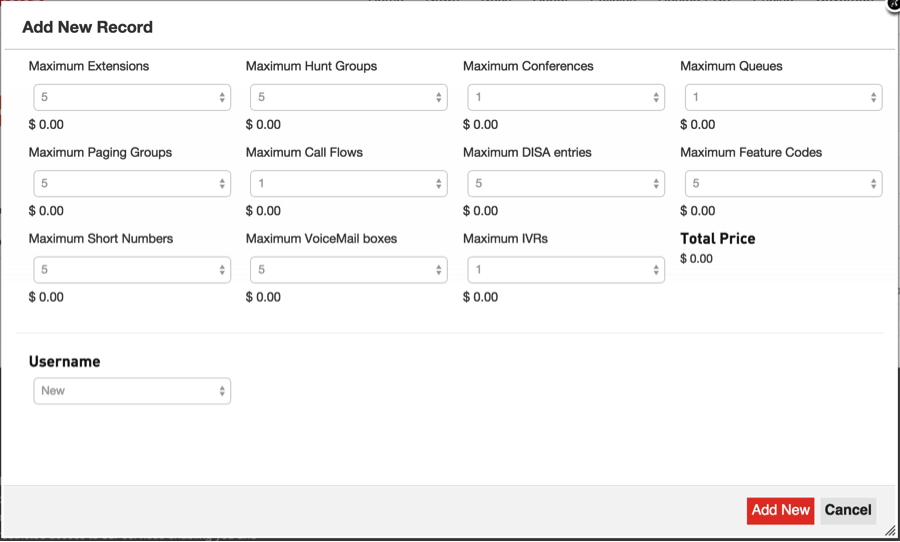Viewport: 900px width, 542px height.
Task: Click the Maximum Call Flows label
Action: coord(304,153)
